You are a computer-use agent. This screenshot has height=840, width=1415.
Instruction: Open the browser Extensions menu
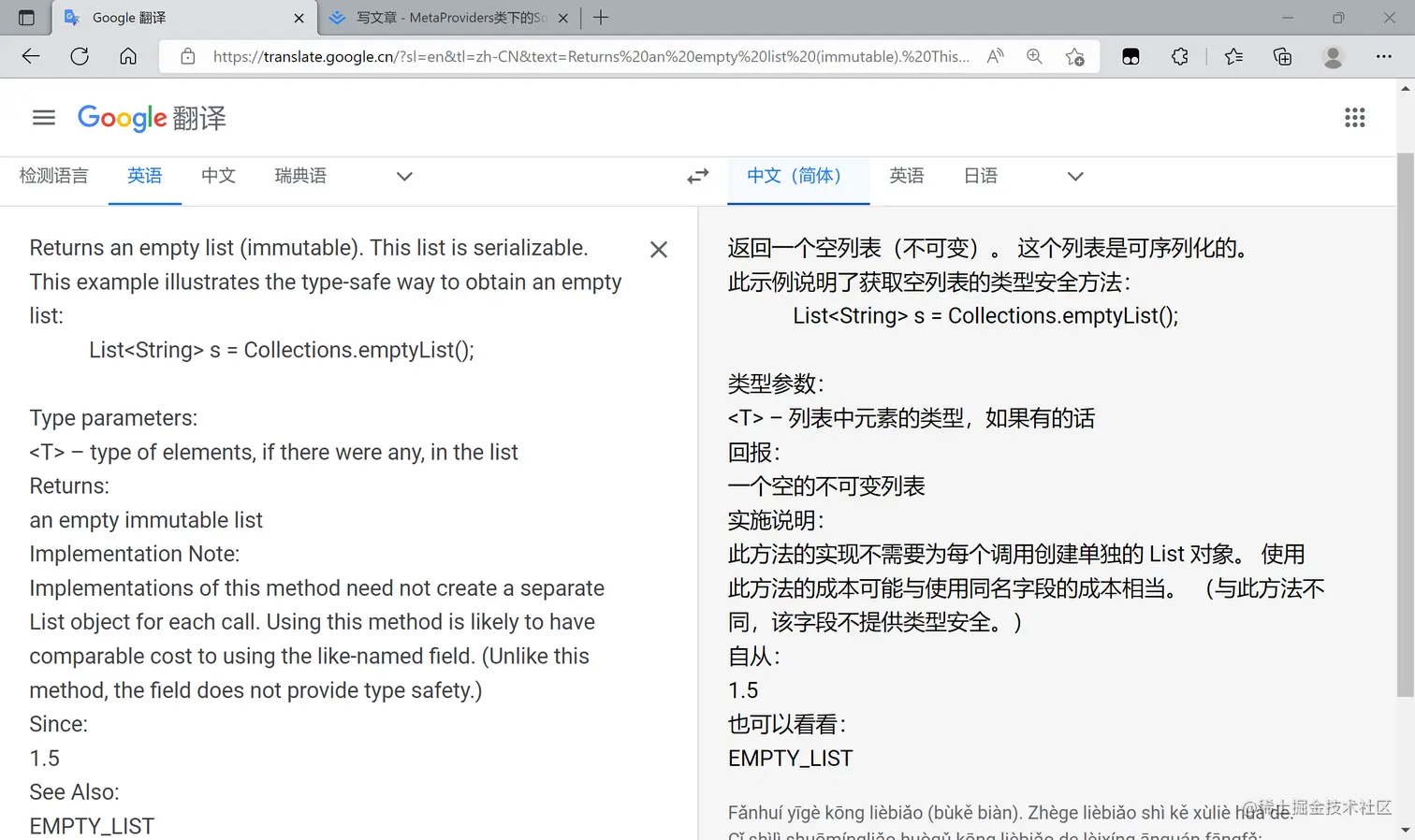click(x=1180, y=56)
